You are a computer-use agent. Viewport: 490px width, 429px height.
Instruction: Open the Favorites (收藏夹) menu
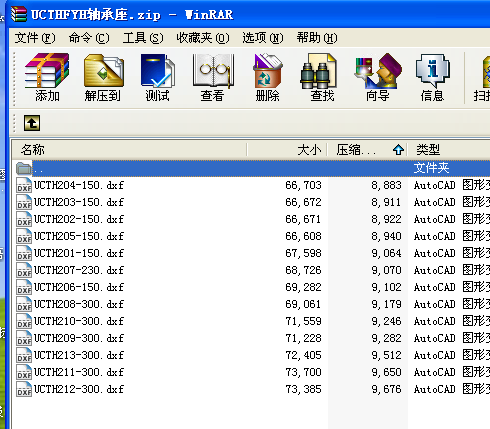pos(203,38)
